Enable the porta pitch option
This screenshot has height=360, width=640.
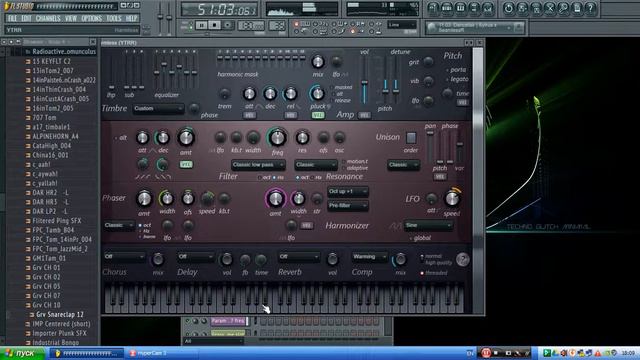pyautogui.click(x=457, y=70)
